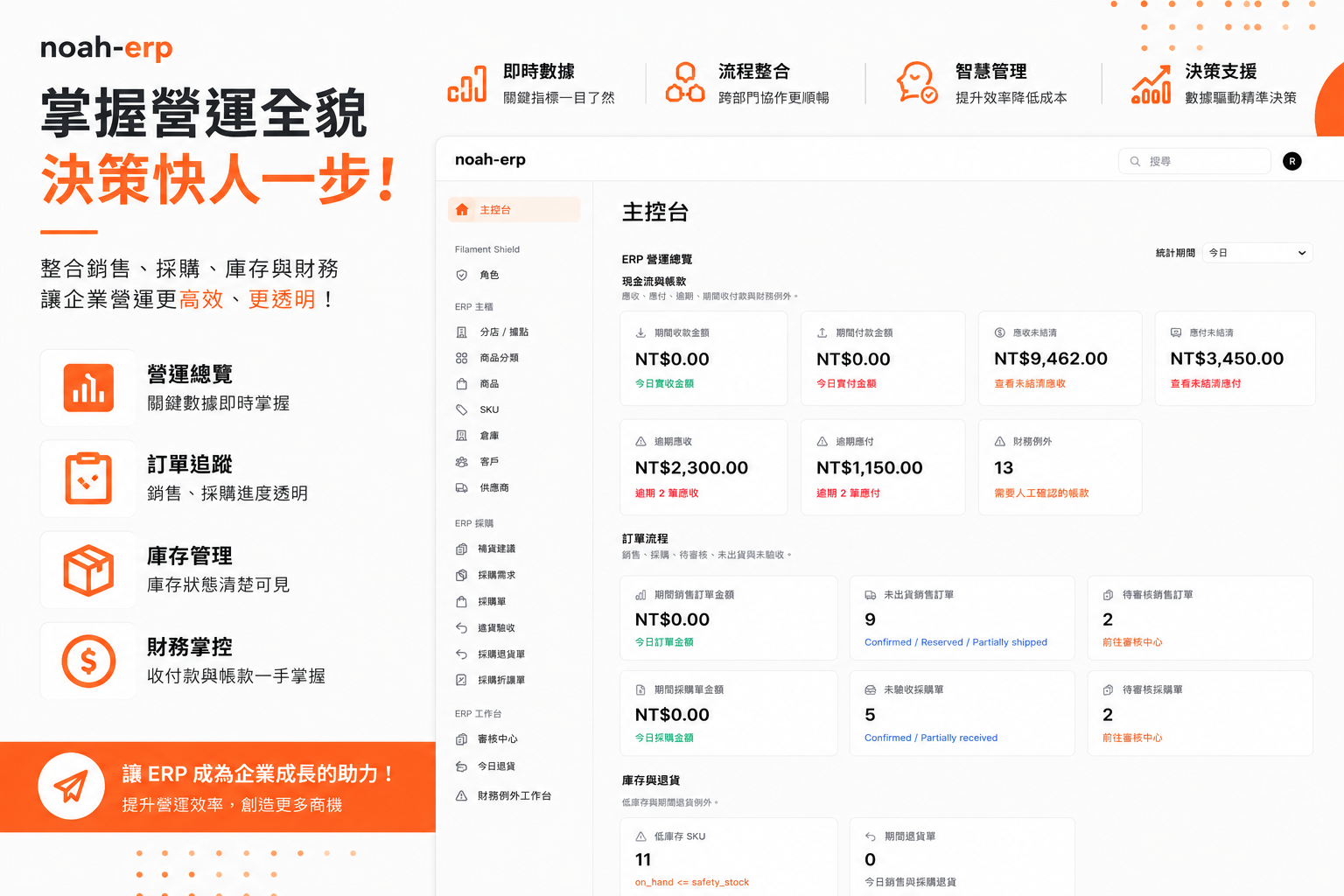The height and width of the screenshot is (896, 1344).
Task: Open the 主控台 home icon in sidebar
Action: 462,210
